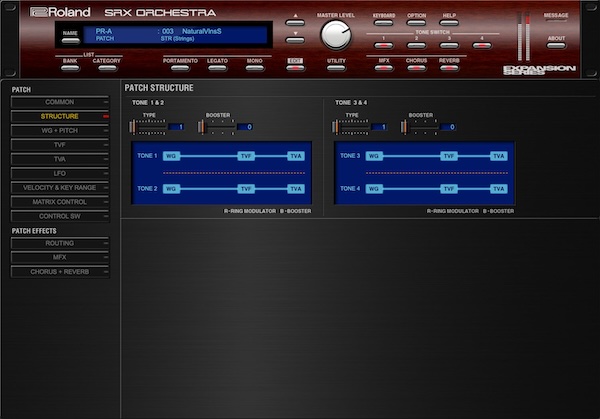Image resolution: width=600 pixels, height=419 pixels.
Task: Toggle the MFX effect switch
Action: coord(383,68)
